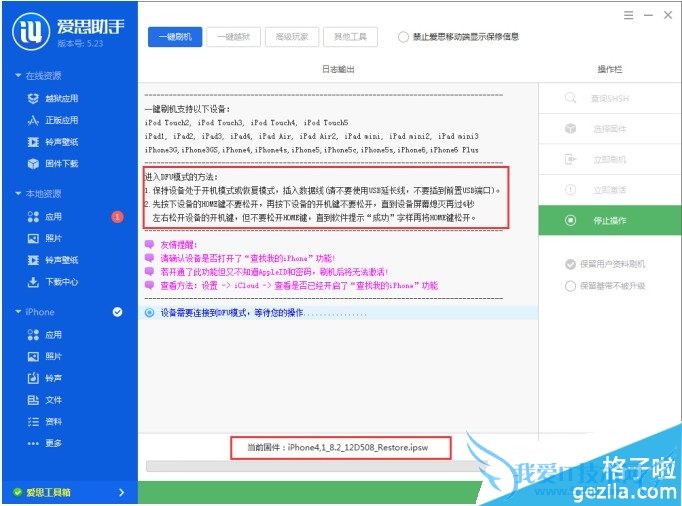The image size is (682, 506).
Task: Click the iPhone connected checkmark icon
Action: 117,312
